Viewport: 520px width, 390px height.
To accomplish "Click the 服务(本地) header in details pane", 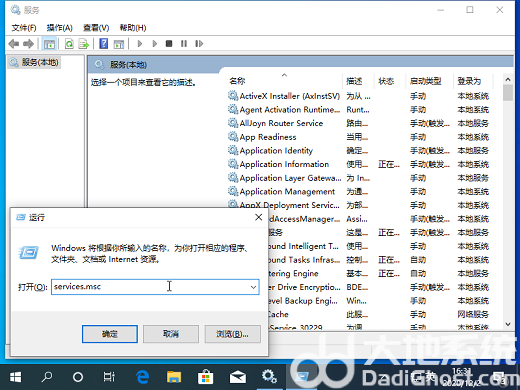I will pyautogui.click(x=128, y=65).
